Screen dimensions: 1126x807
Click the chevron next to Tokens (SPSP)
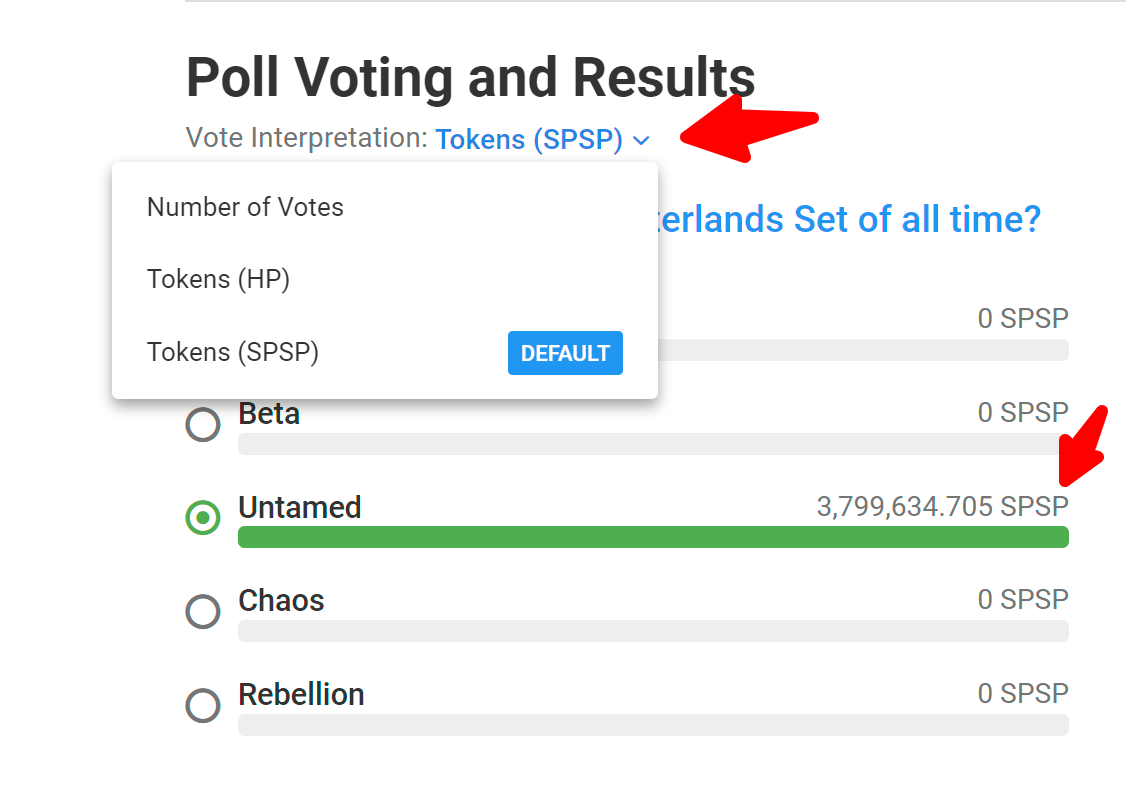pyautogui.click(x=641, y=141)
